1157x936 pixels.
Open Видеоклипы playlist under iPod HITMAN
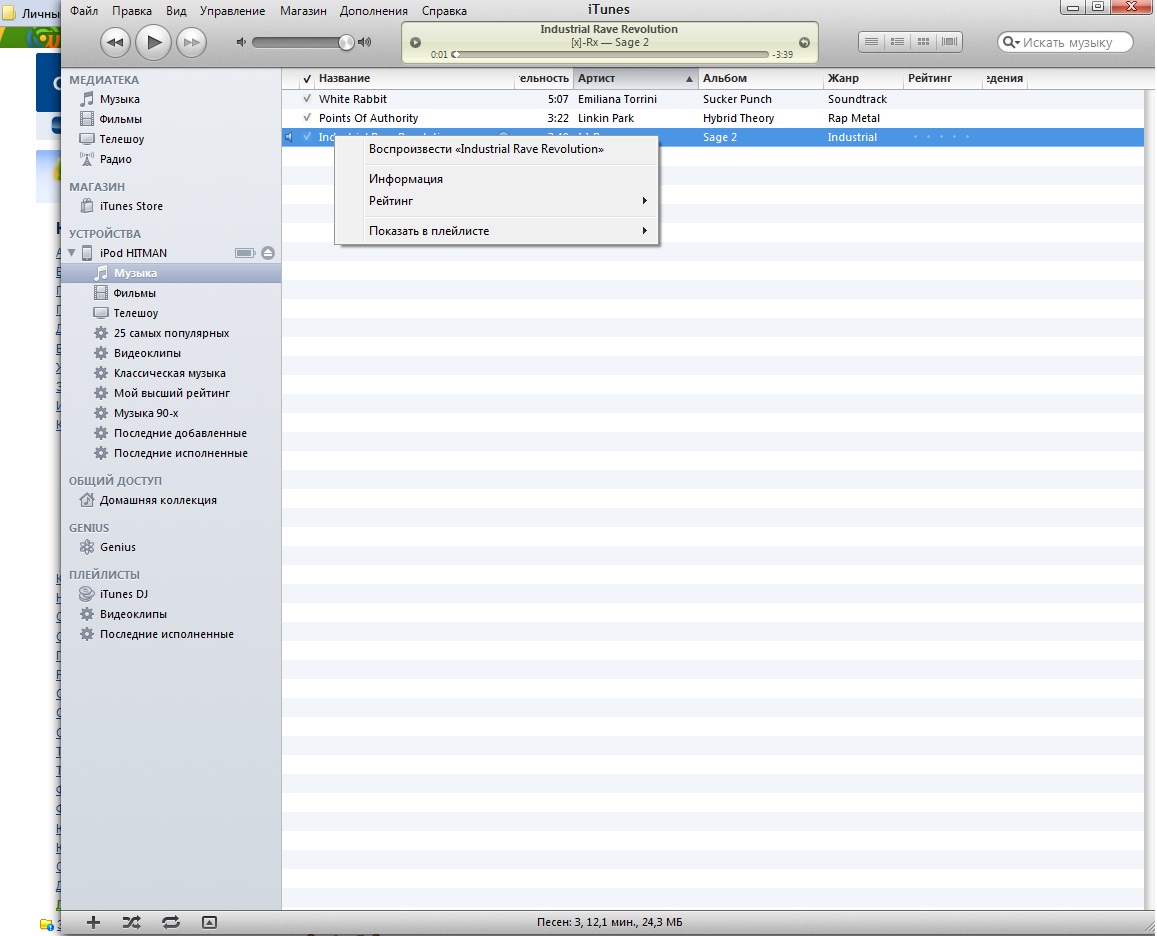(x=147, y=353)
